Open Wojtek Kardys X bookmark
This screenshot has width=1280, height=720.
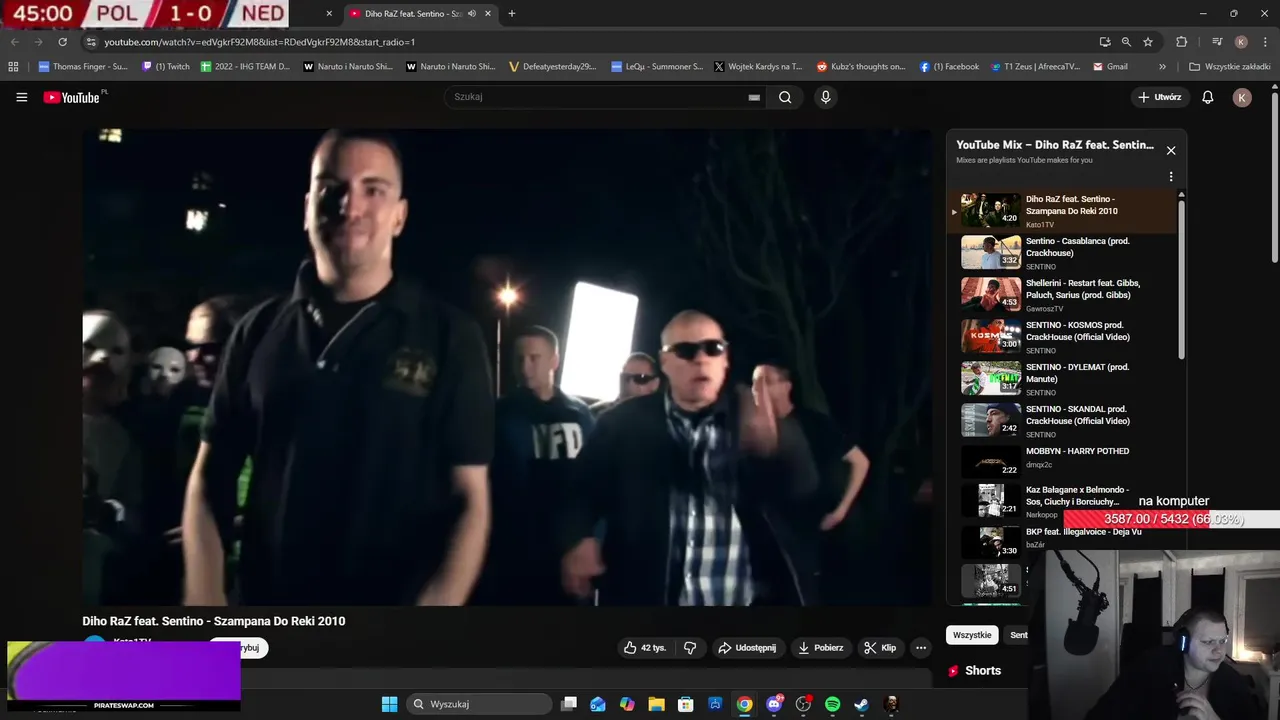[x=758, y=67]
